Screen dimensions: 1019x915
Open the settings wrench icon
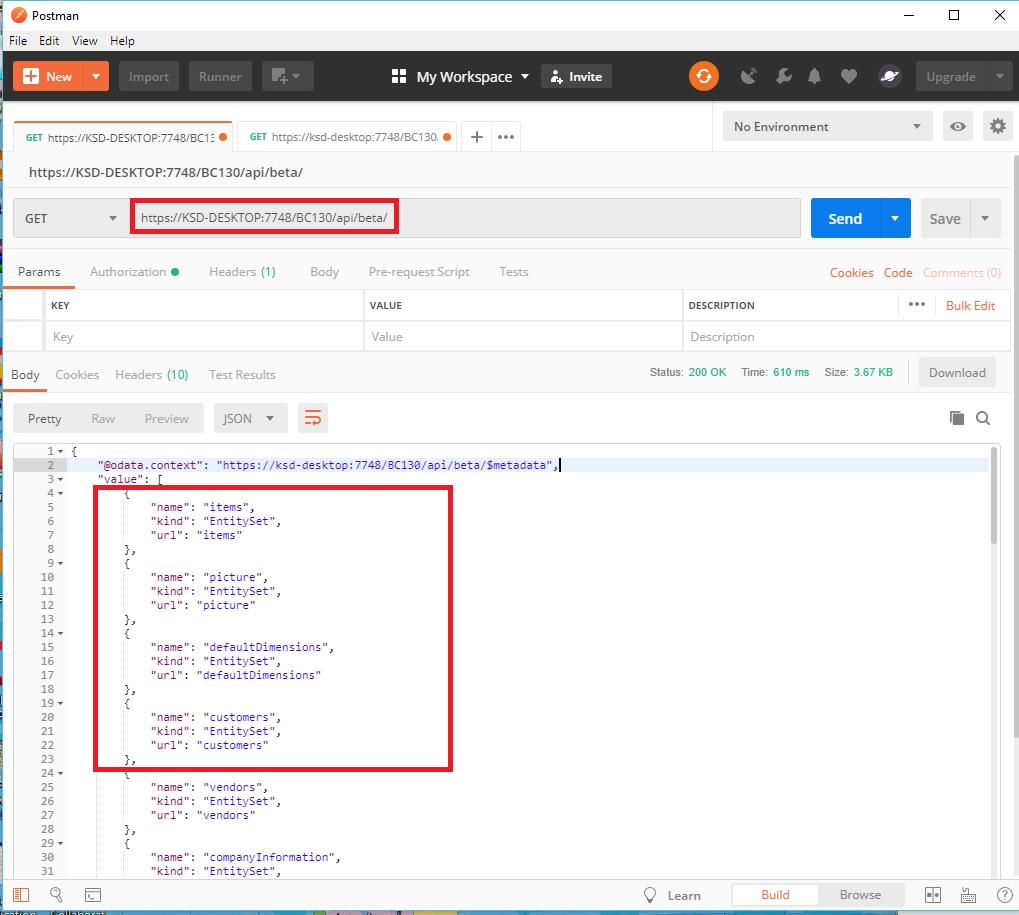pyautogui.click(x=783, y=77)
